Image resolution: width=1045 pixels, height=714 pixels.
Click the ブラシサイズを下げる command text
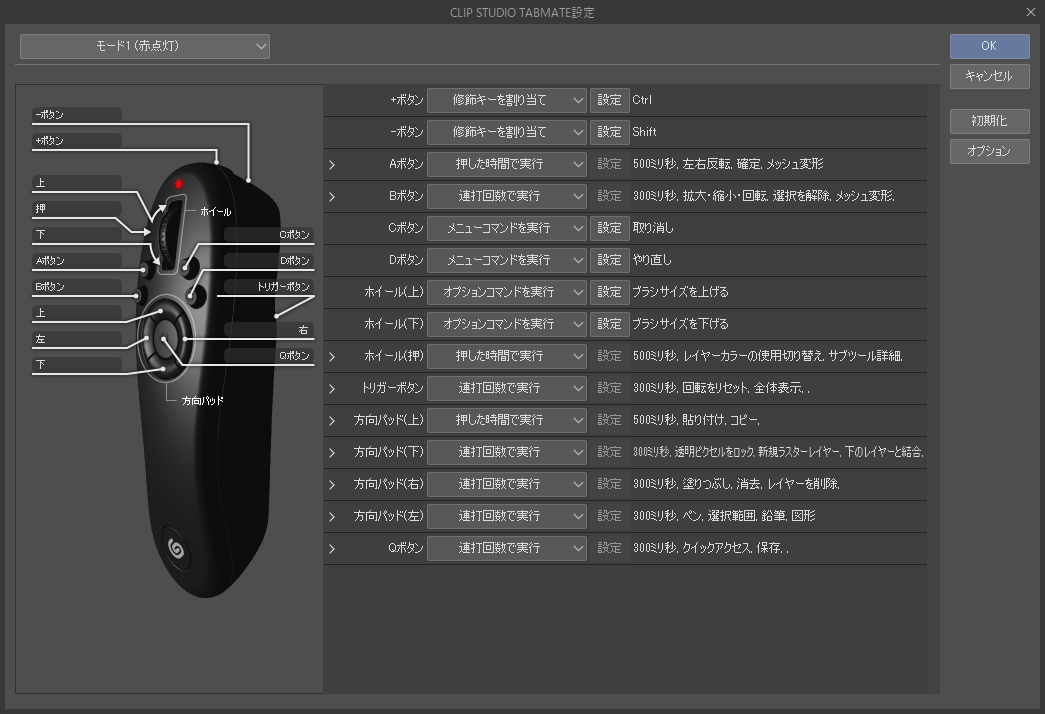pos(680,324)
